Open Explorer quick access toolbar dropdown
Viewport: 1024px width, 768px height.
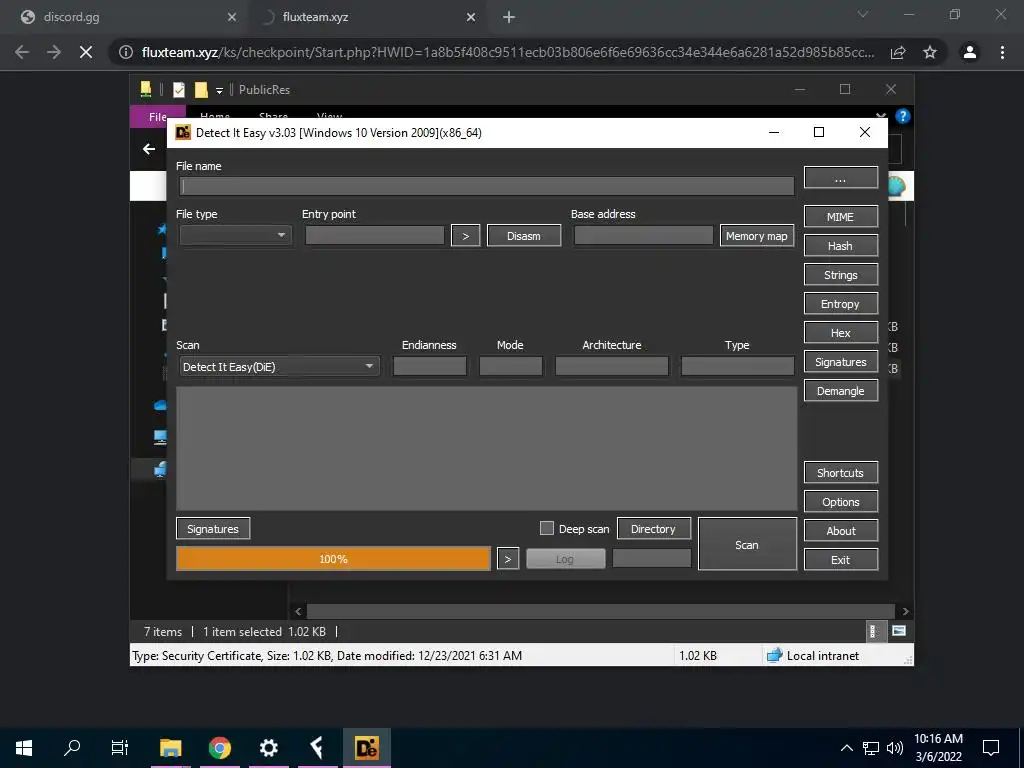click(219, 90)
